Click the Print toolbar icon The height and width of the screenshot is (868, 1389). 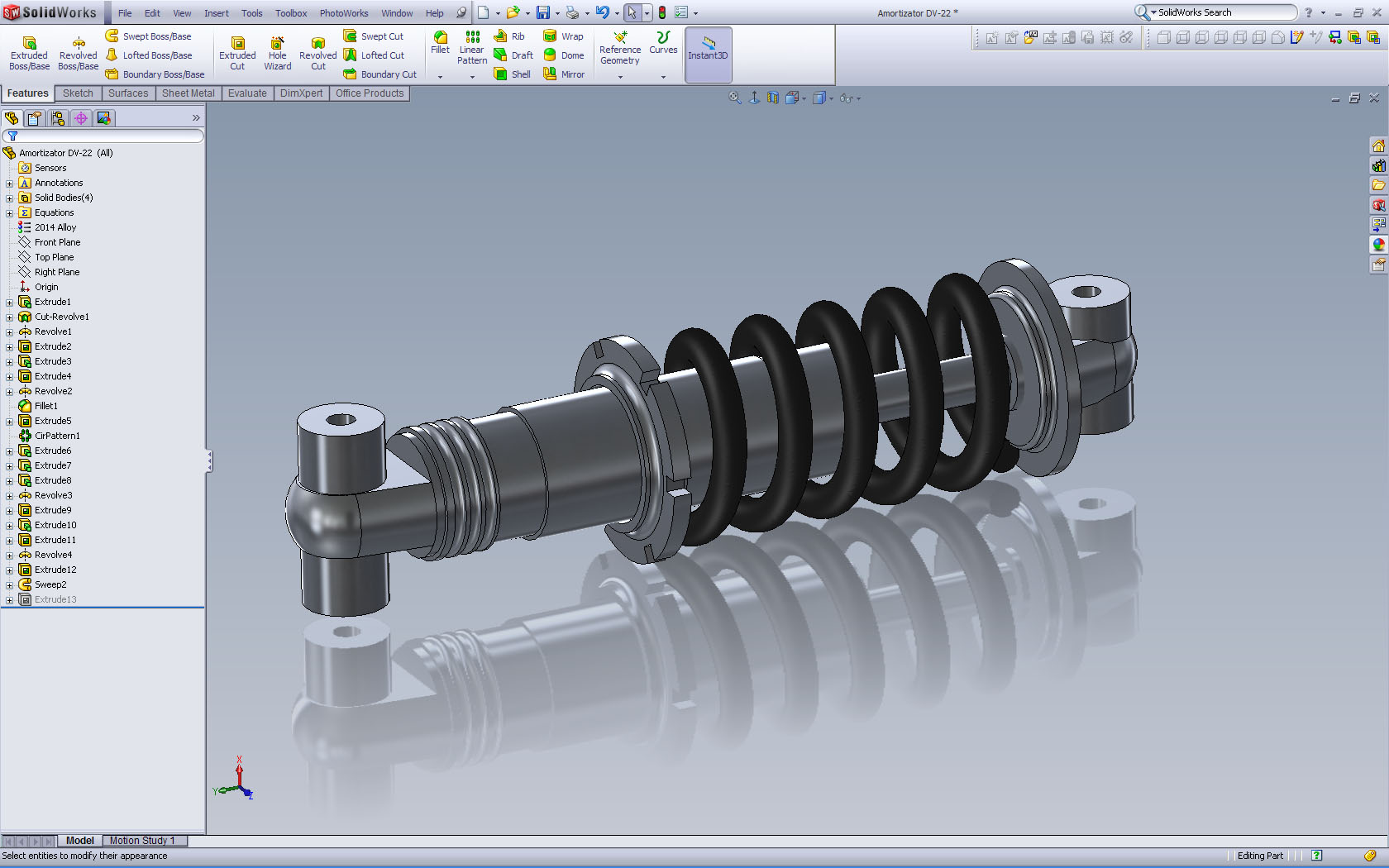(x=572, y=12)
